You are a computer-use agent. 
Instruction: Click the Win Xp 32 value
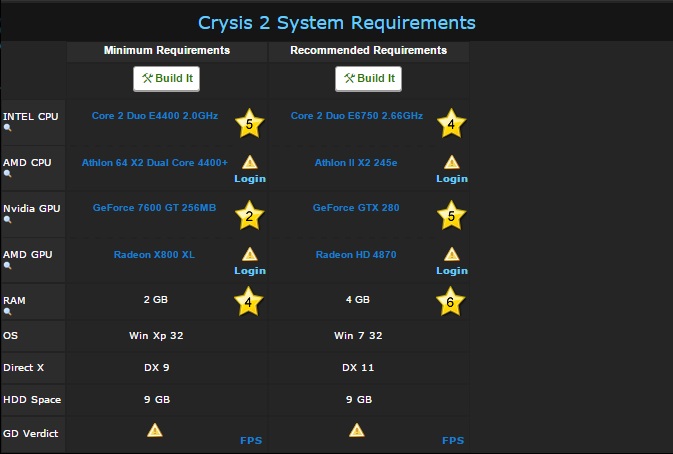pos(156,336)
